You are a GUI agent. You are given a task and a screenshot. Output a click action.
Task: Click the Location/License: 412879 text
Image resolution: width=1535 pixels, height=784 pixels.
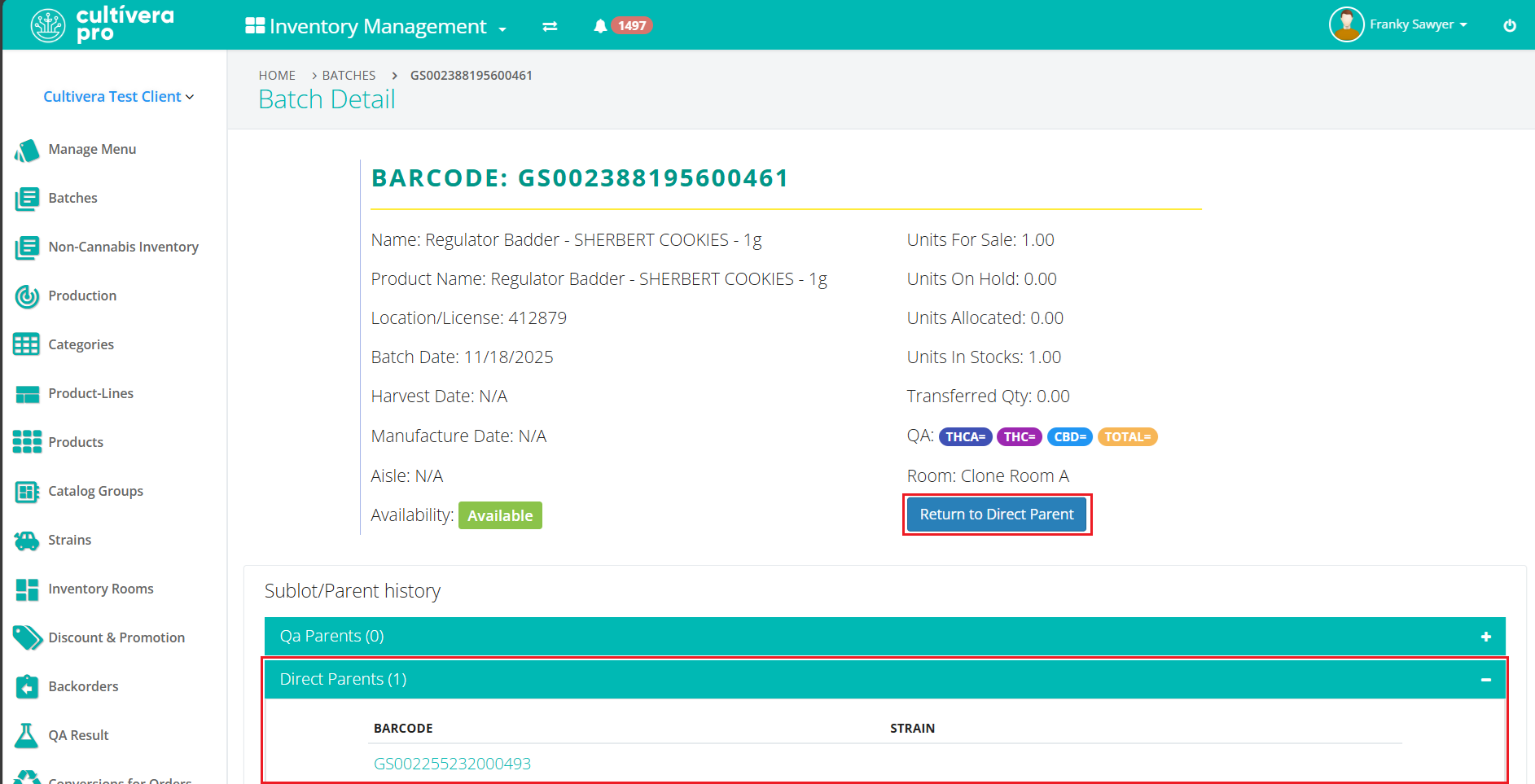(x=469, y=318)
